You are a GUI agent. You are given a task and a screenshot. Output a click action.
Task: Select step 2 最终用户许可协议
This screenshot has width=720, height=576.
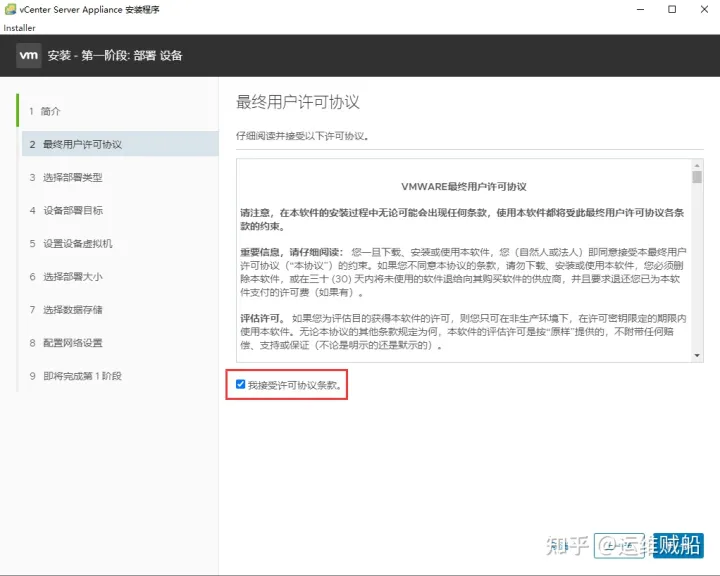pos(82,144)
